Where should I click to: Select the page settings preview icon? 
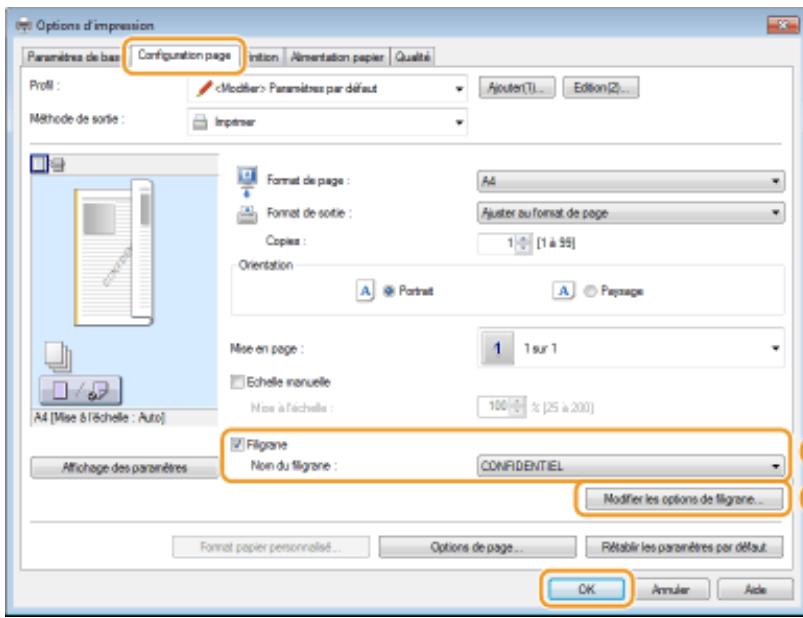click(39, 164)
